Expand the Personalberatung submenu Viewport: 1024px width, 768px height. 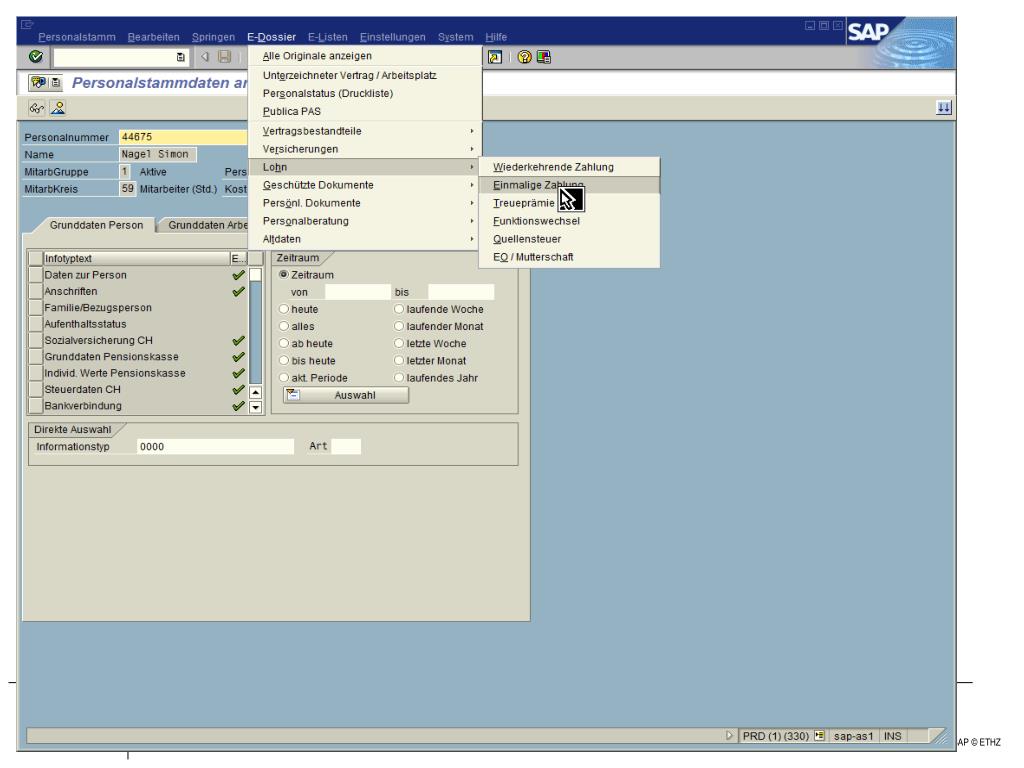coord(364,221)
